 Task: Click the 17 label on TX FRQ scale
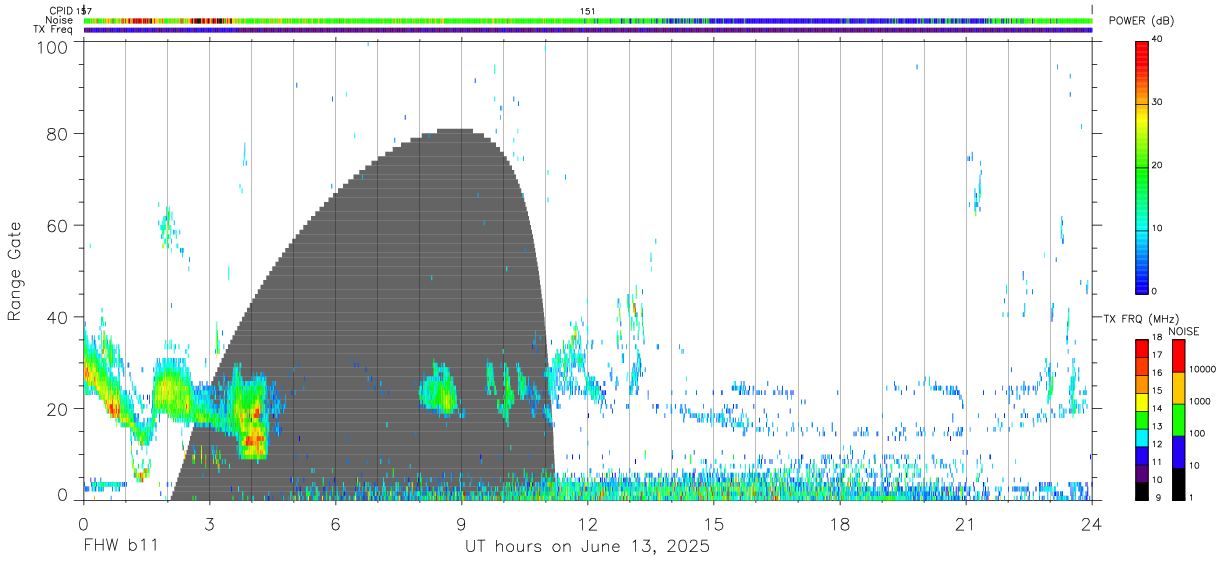1158,354
